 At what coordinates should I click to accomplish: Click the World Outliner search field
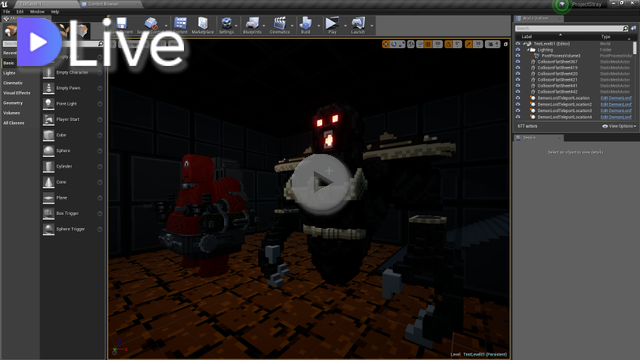569,29
